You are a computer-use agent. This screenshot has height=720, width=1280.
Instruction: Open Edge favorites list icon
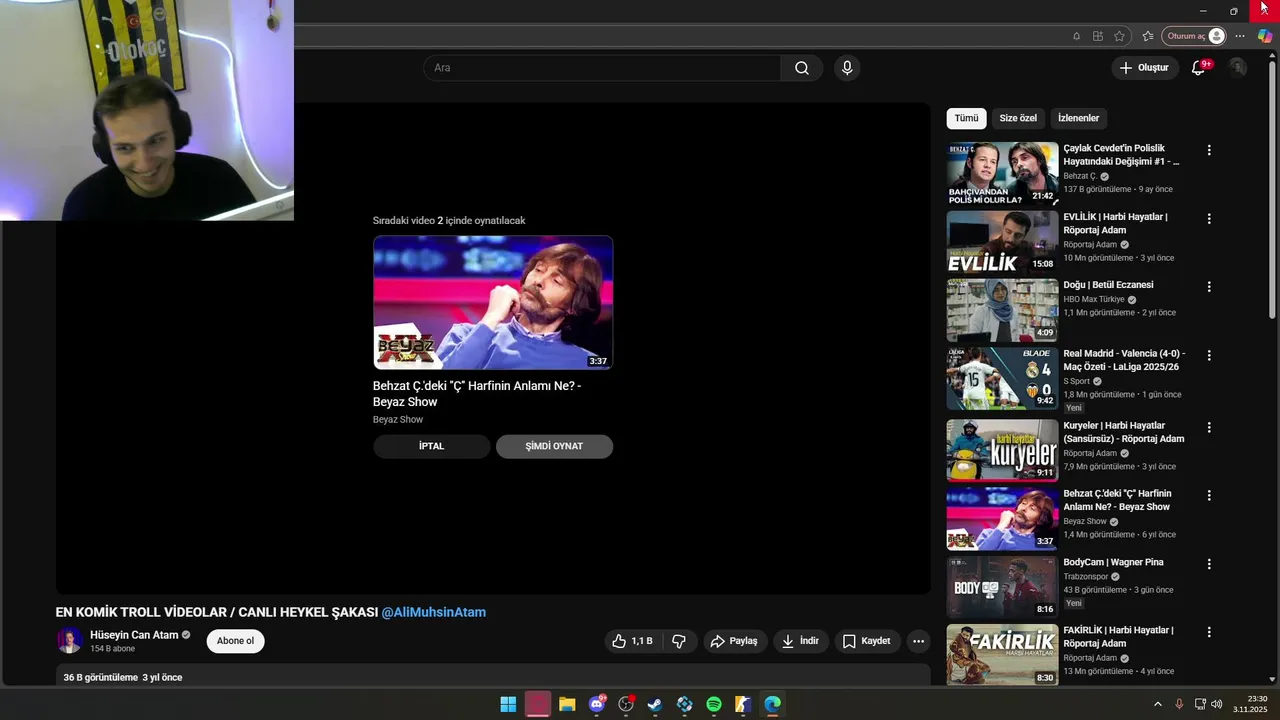[1148, 36]
